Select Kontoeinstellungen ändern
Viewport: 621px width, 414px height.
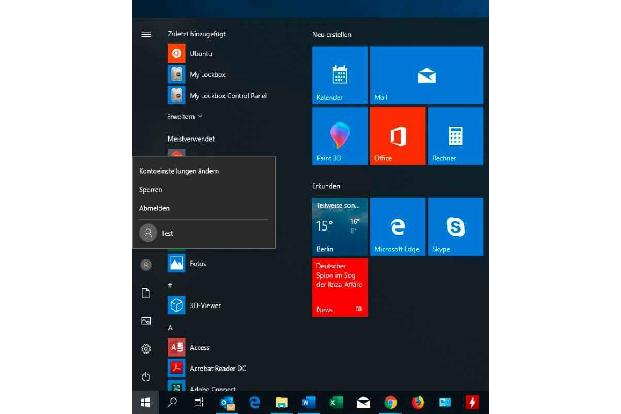pos(179,171)
